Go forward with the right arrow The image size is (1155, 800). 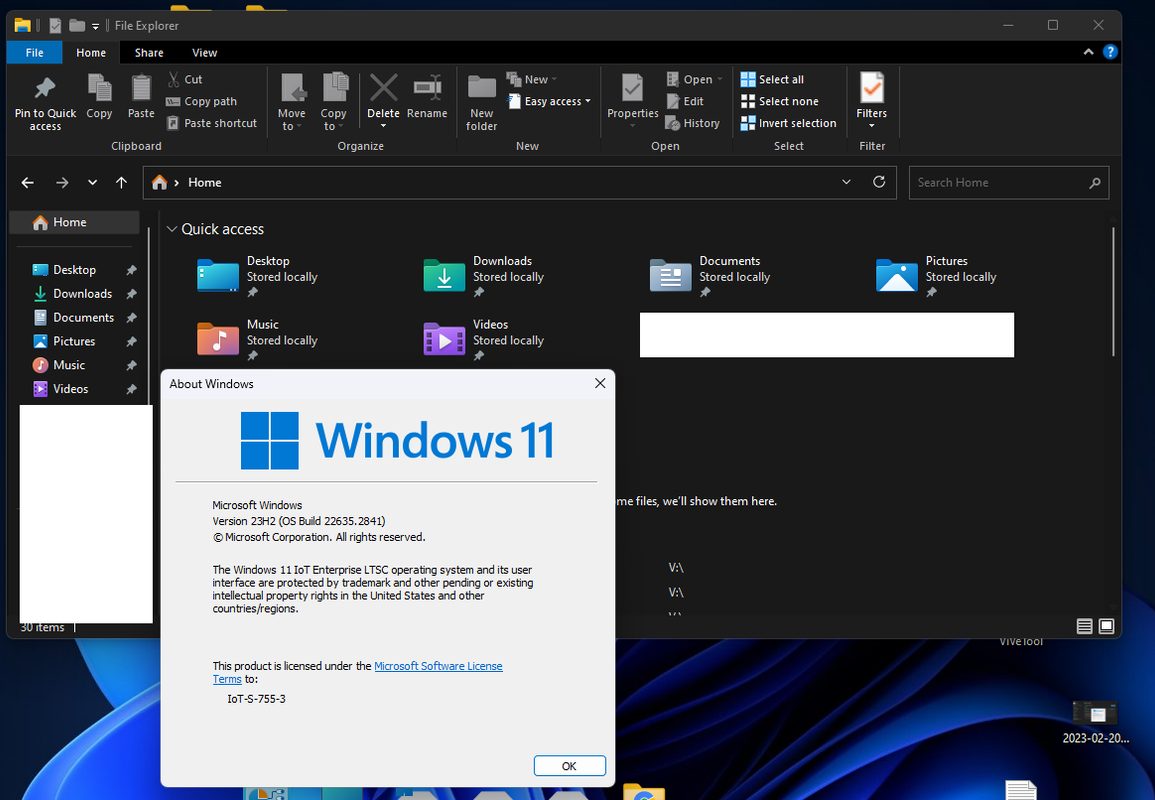(62, 183)
